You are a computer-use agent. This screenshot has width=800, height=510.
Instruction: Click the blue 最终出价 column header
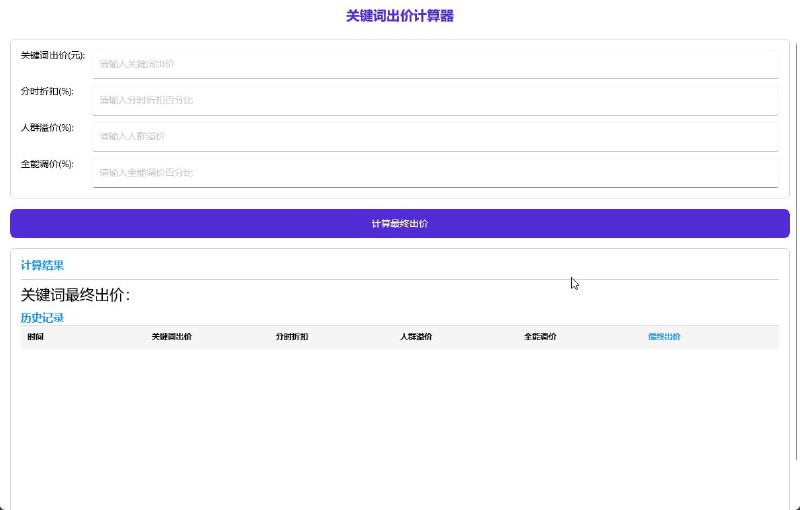click(x=664, y=337)
